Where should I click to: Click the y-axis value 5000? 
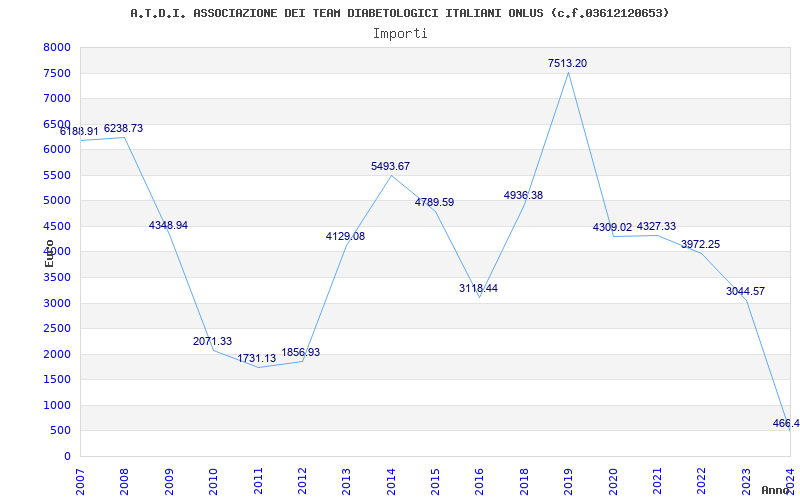57,201
